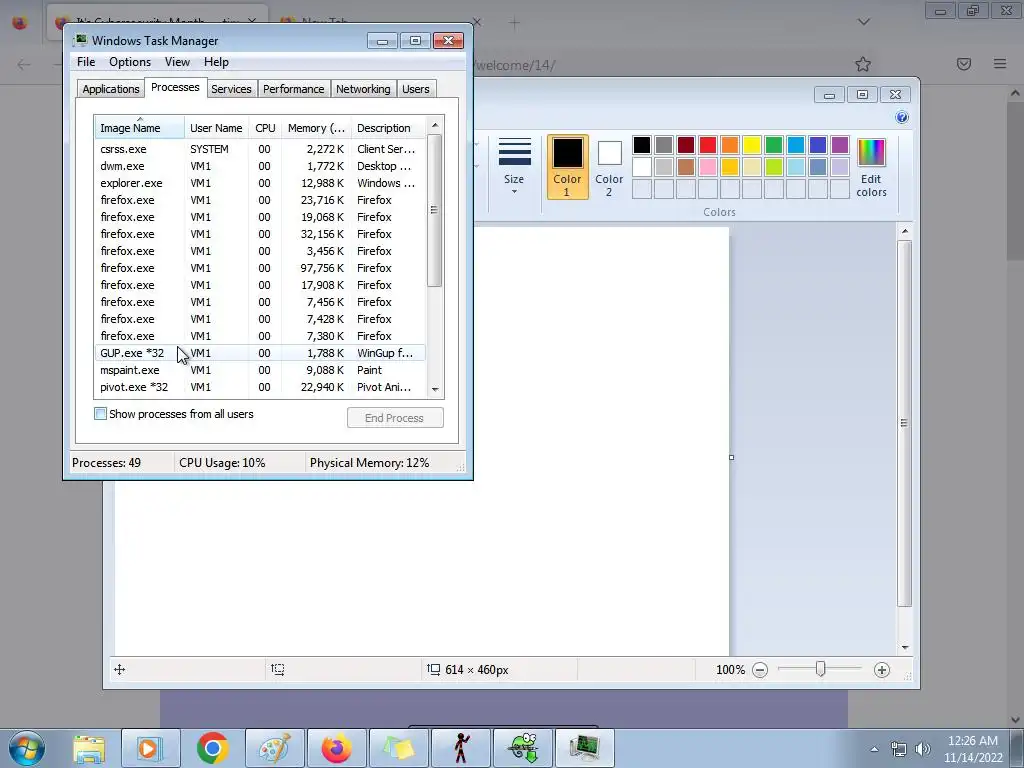Select the pivot.exe *32 process
Screen dimensions: 1024x768
coord(260,387)
